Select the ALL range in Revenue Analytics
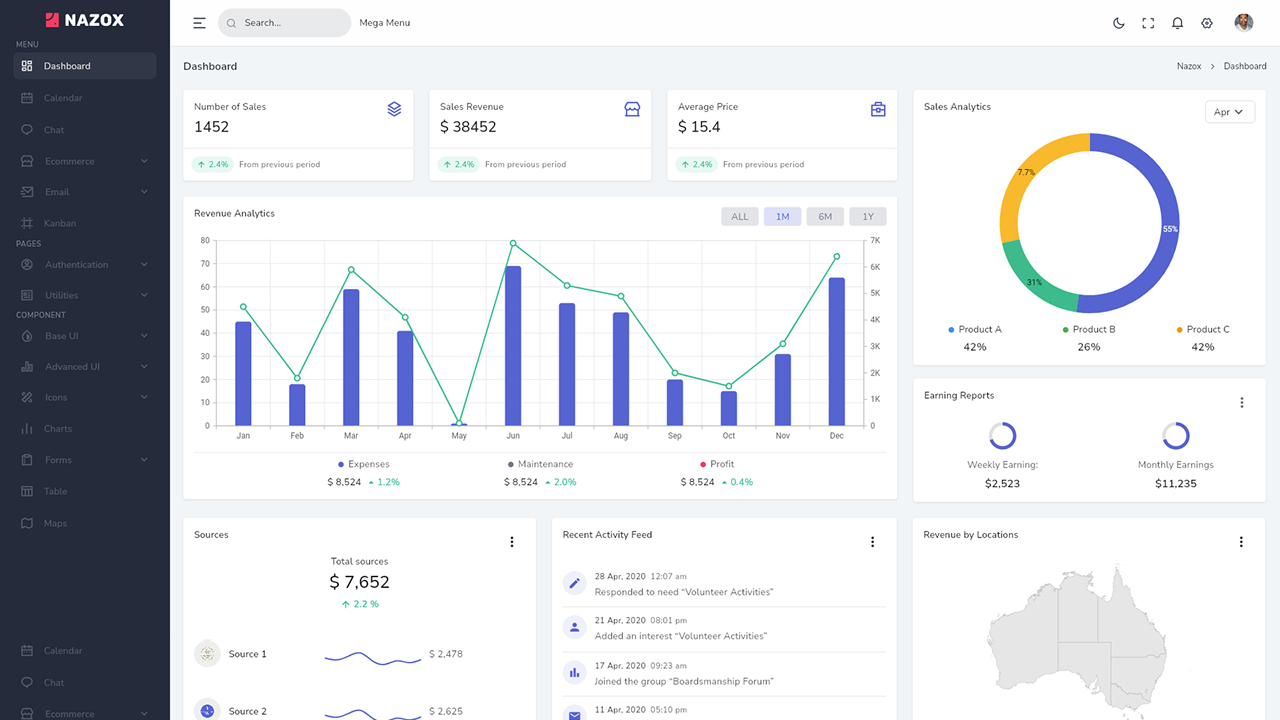 (739, 215)
